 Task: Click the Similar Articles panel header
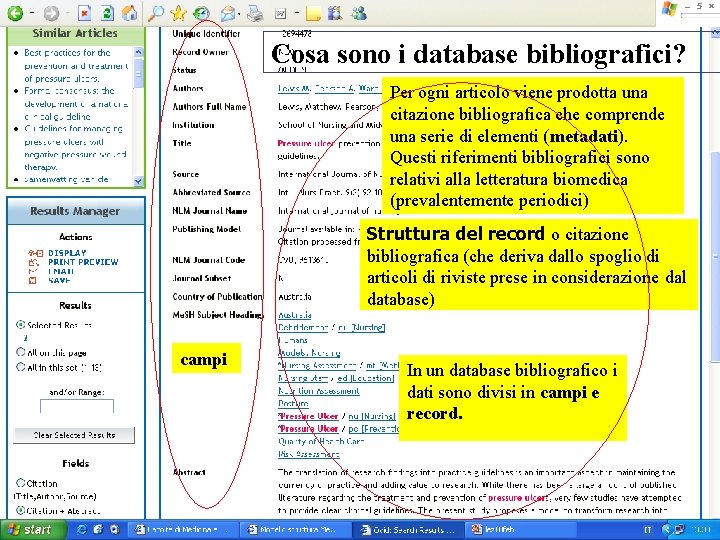[x=76, y=34]
